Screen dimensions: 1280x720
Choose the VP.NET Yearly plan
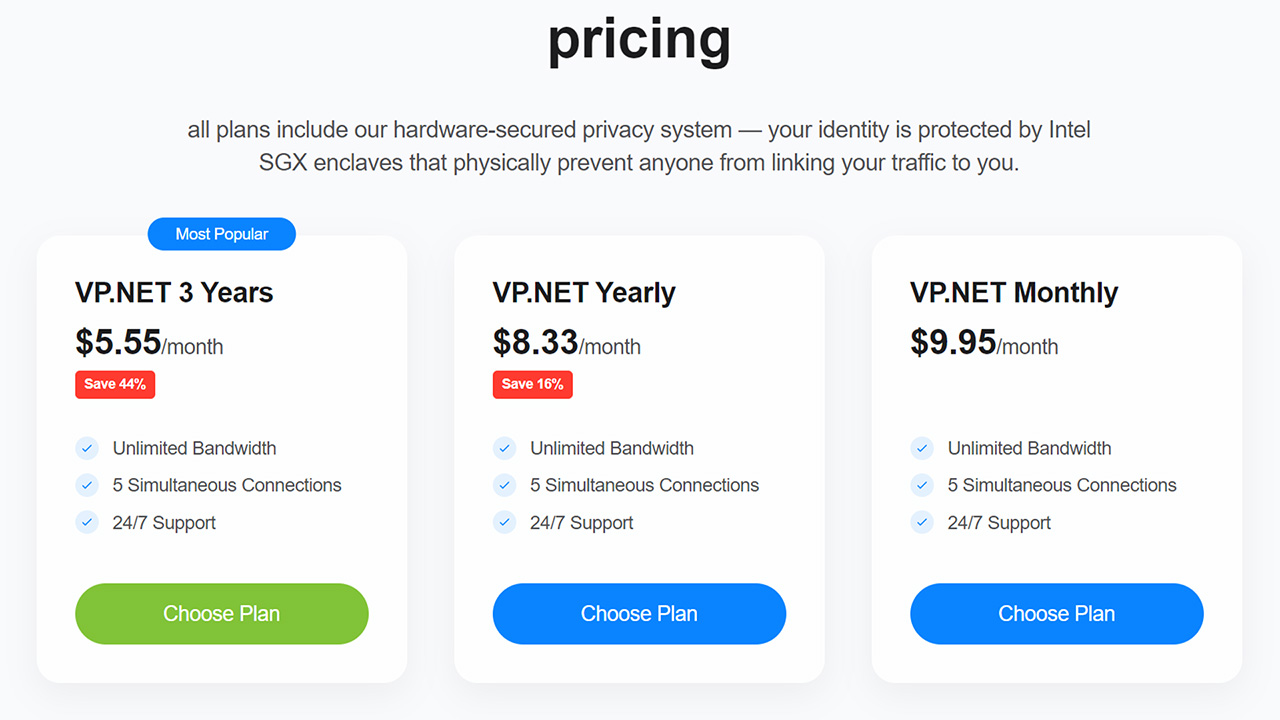[639, 614]
